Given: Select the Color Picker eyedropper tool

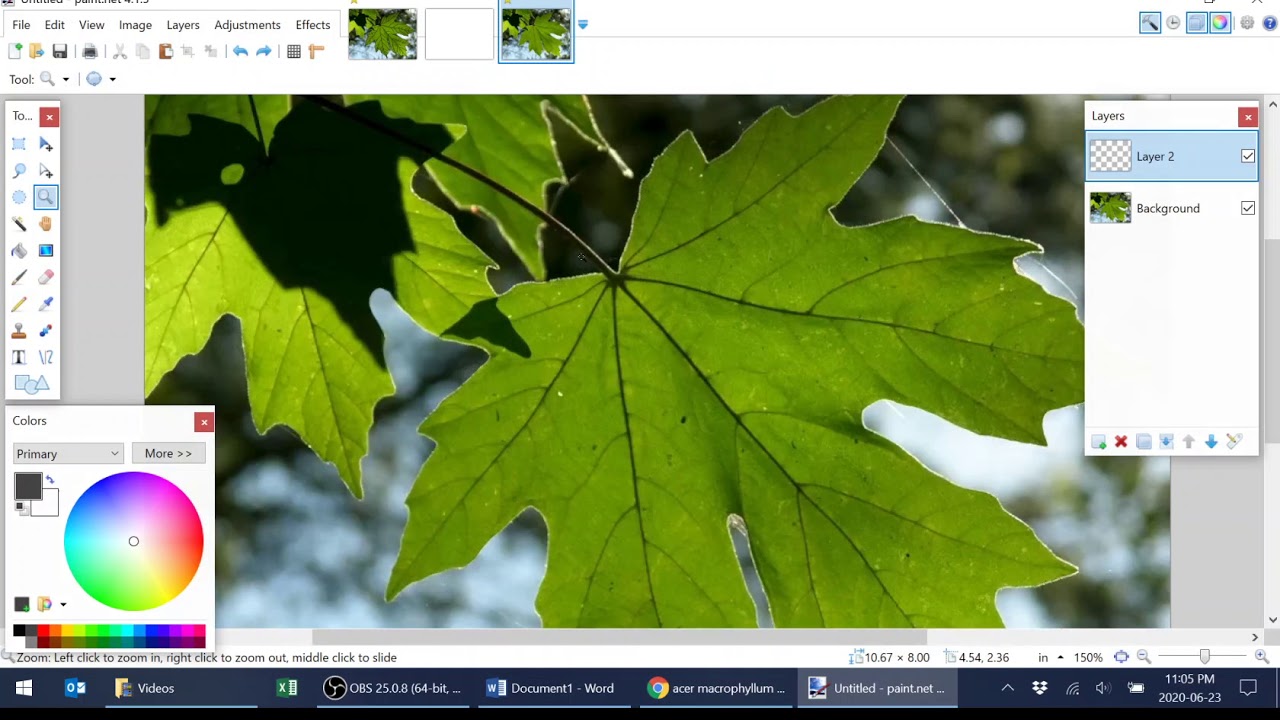Looking at the screenshot, I should click(x=45, y=304).
